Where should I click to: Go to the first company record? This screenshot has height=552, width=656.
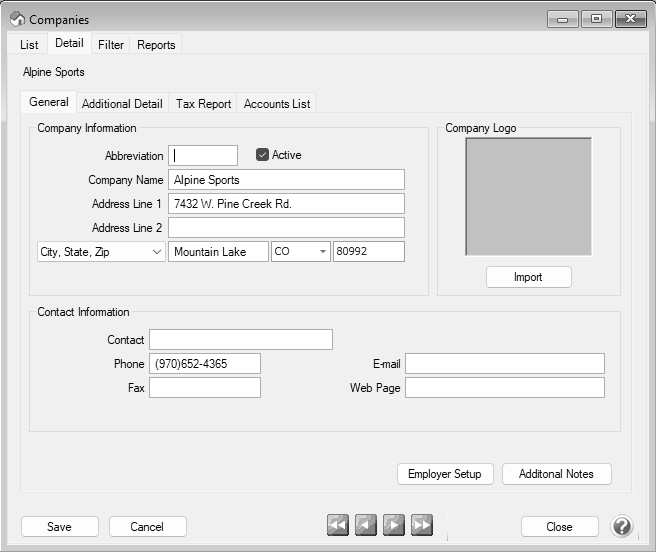click(x=338, y=526)
